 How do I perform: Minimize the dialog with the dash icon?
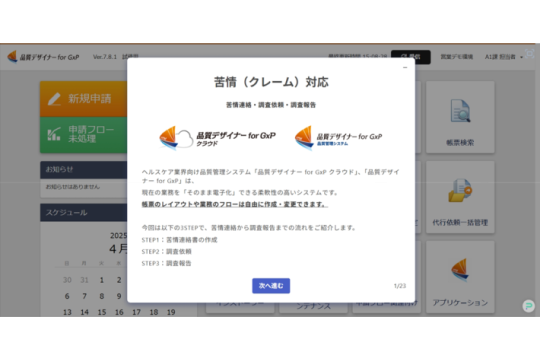405,68
